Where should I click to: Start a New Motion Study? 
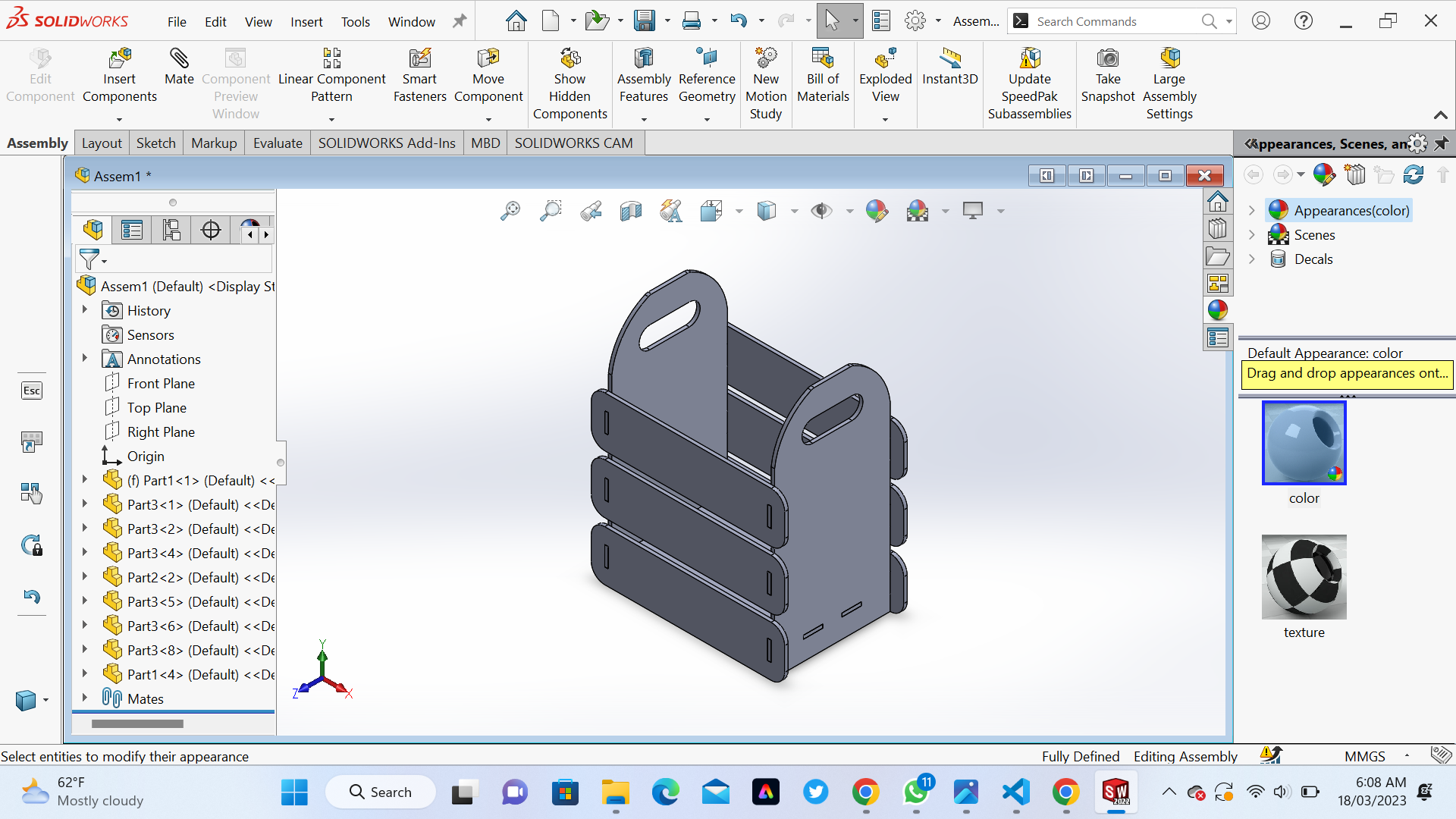766,83
